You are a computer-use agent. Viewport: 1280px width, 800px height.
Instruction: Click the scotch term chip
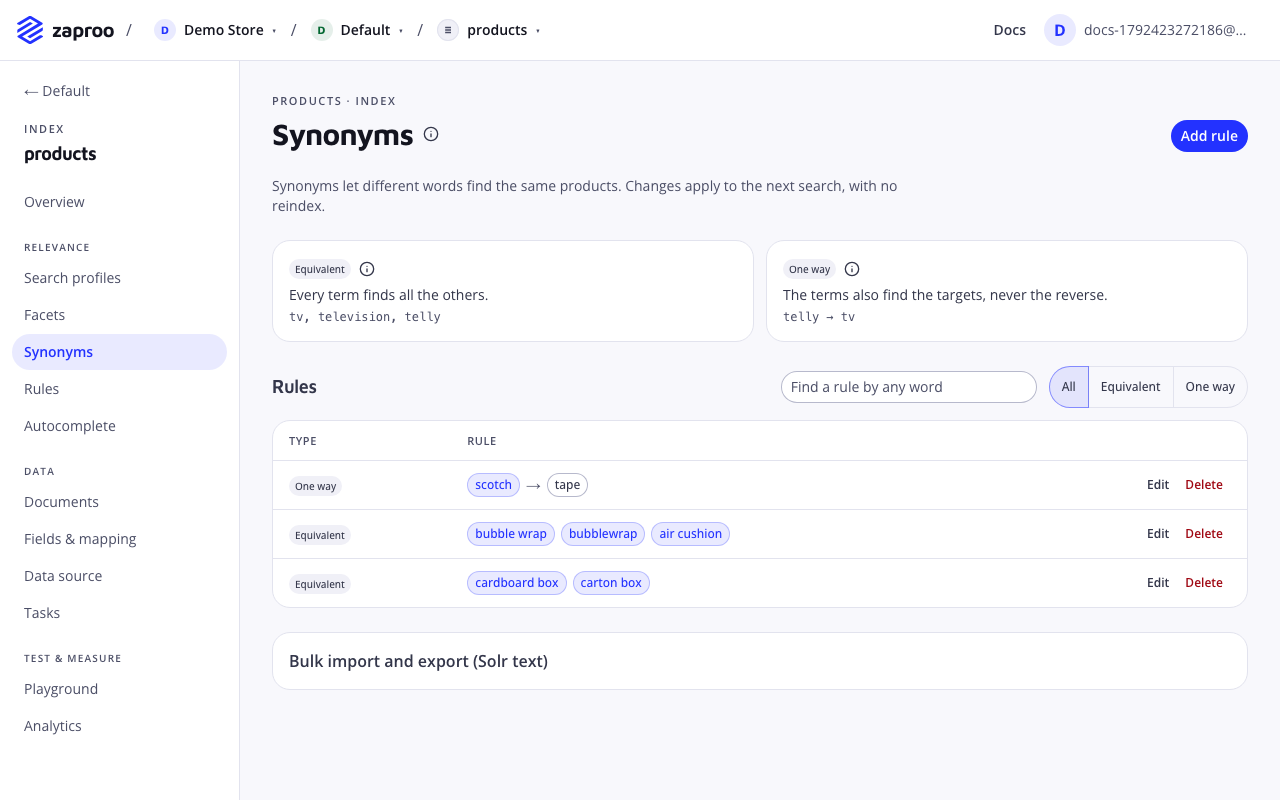click(493, 485)
